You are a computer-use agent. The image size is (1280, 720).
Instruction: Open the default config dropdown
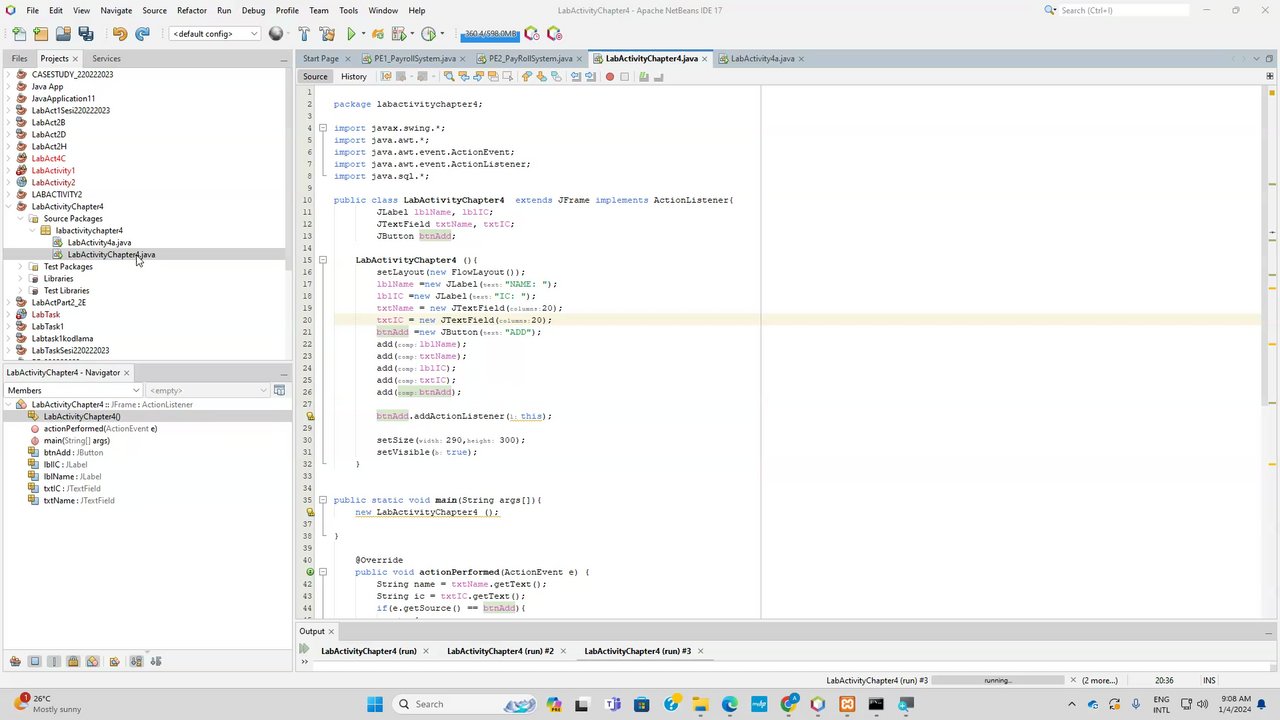pyautogui.click(x=215, y=34)
